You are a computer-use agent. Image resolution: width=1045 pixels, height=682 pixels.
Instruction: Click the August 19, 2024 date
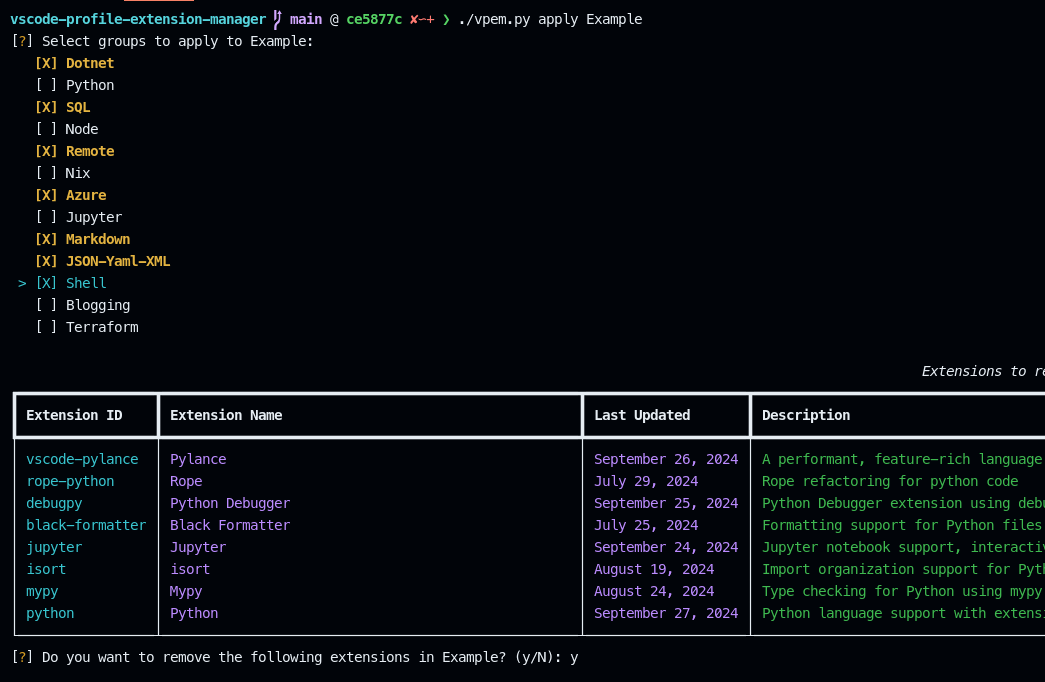[x=654, y=569]
